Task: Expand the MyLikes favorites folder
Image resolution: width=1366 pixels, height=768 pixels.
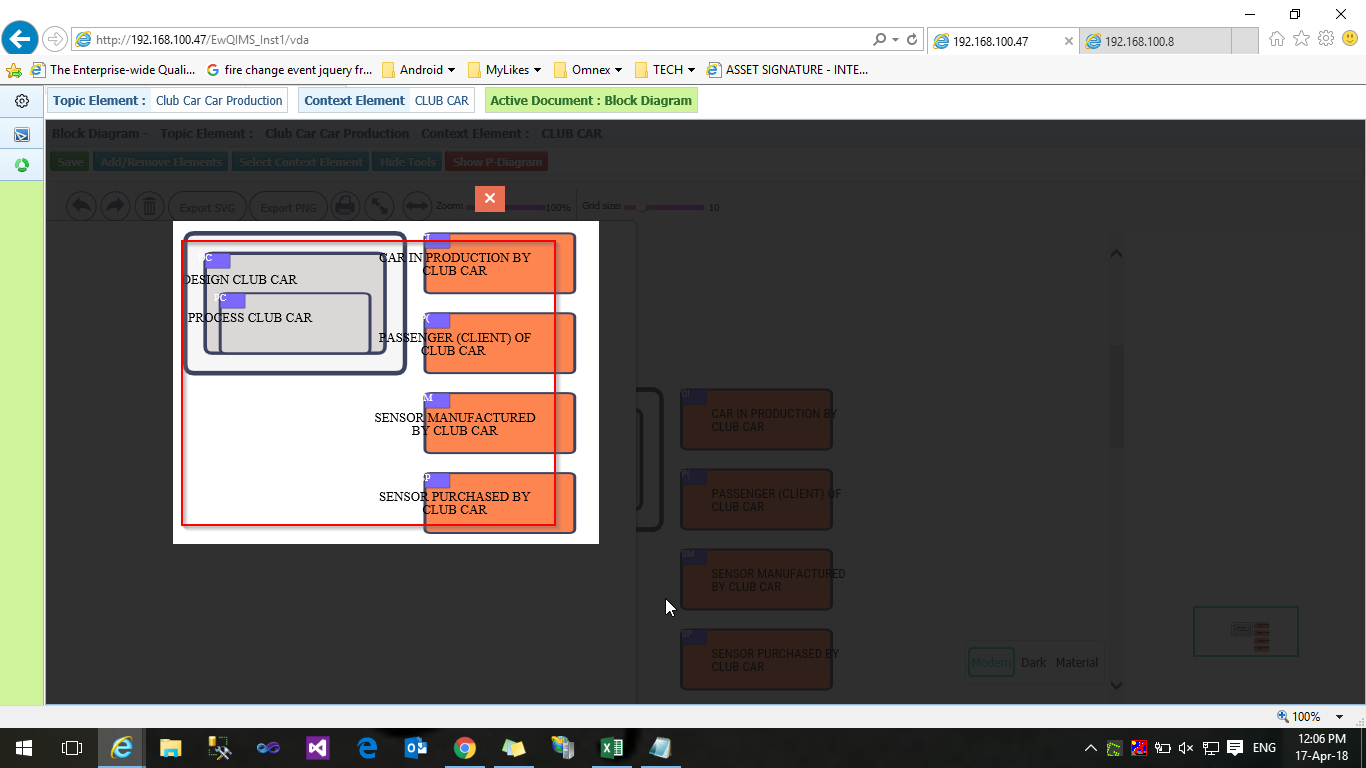Action: point(505,70)
